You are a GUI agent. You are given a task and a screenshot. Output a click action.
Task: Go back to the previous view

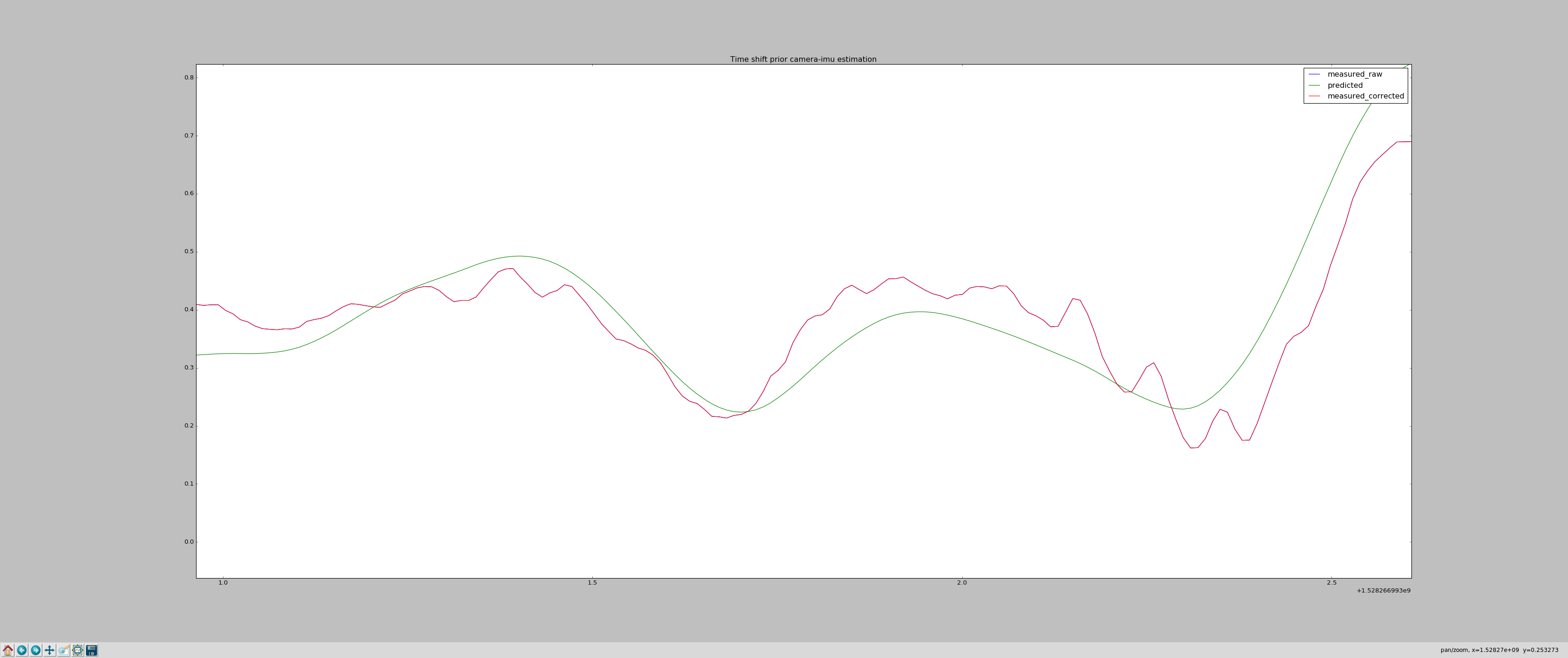[x=21, y=650]
